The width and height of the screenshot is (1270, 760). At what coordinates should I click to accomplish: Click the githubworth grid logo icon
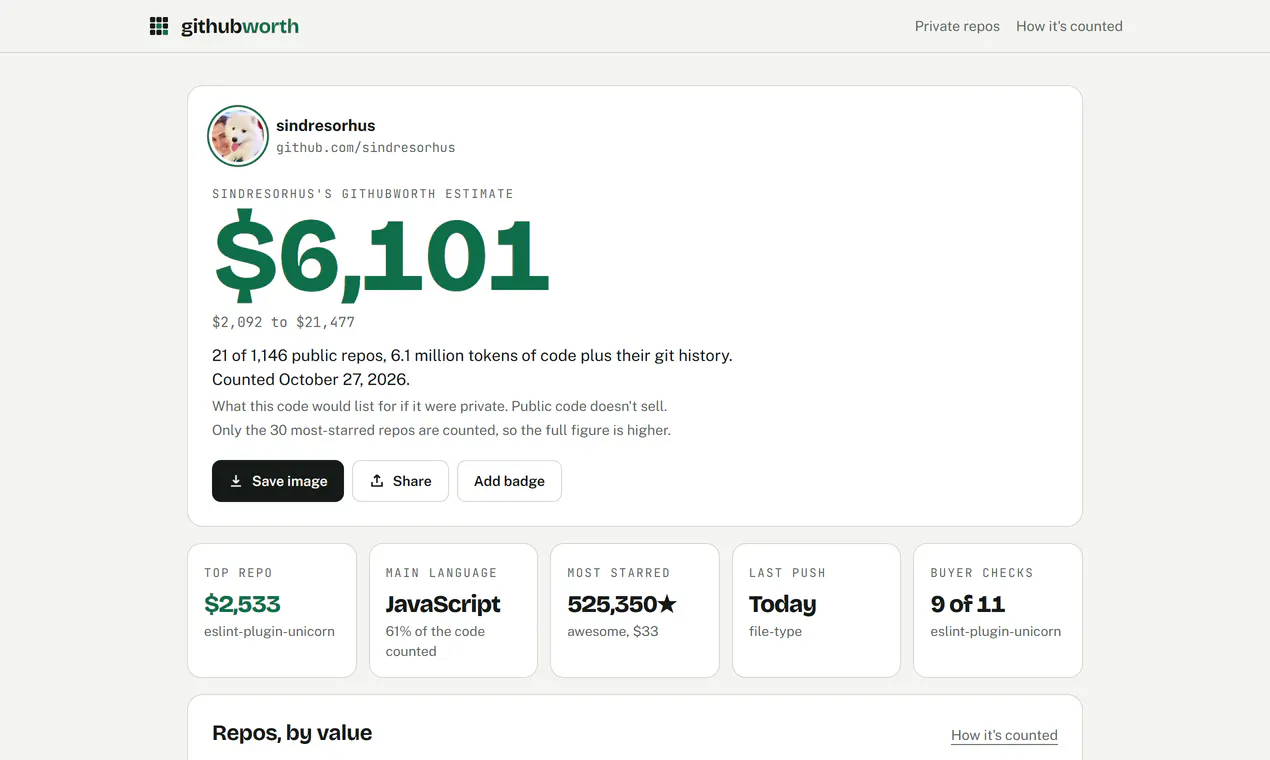click(x=159, y=26)
